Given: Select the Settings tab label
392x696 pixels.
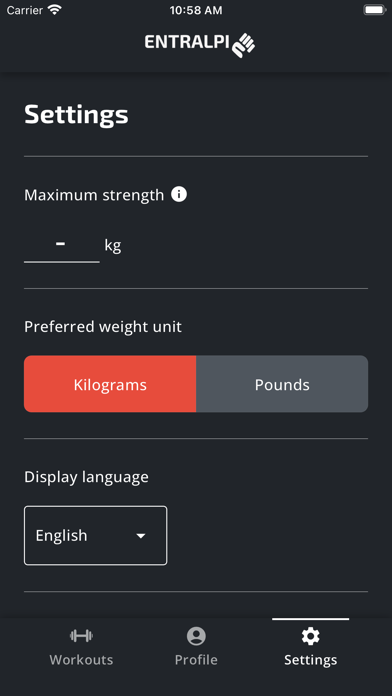Looking at the screenshot, I should click(310, 660).
